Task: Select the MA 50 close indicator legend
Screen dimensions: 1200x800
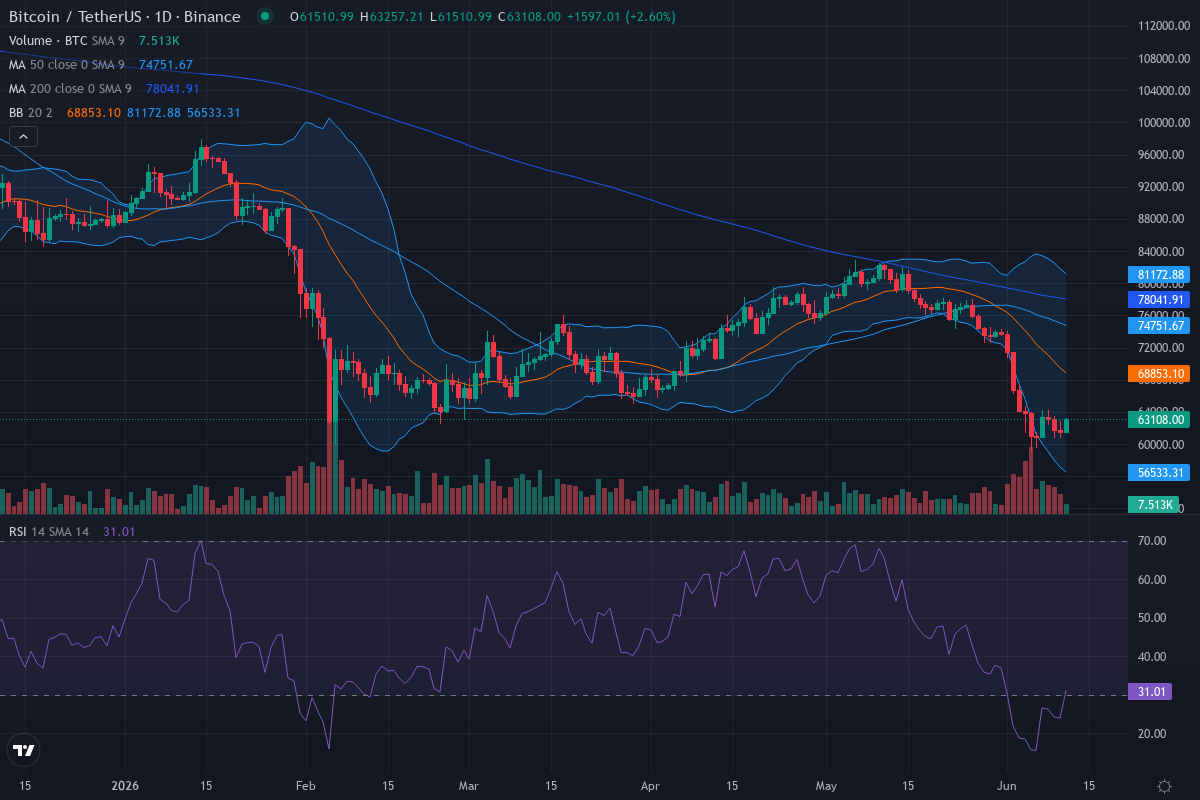Action: 67,64
